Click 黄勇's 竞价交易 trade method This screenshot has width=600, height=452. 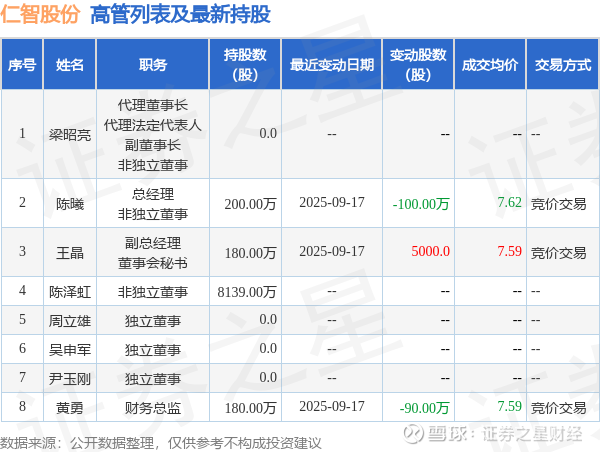(558, 408)
